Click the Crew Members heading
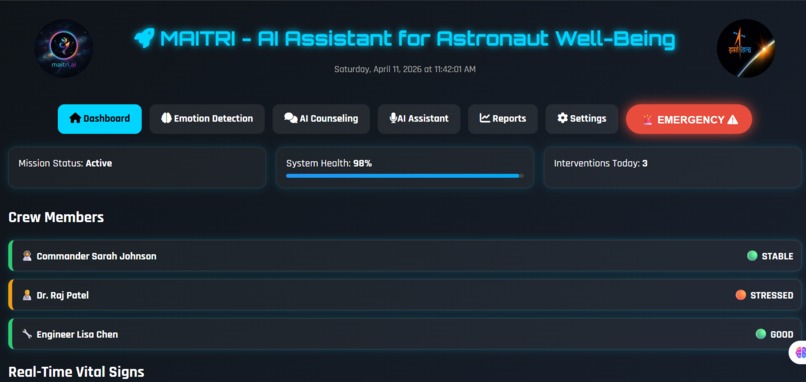Viewport: 806px width, 382px height. (56, 217)
